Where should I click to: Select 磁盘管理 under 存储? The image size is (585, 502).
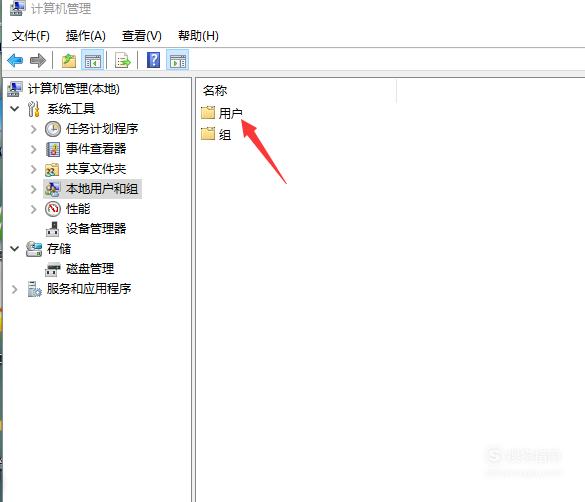coord(90,269)
